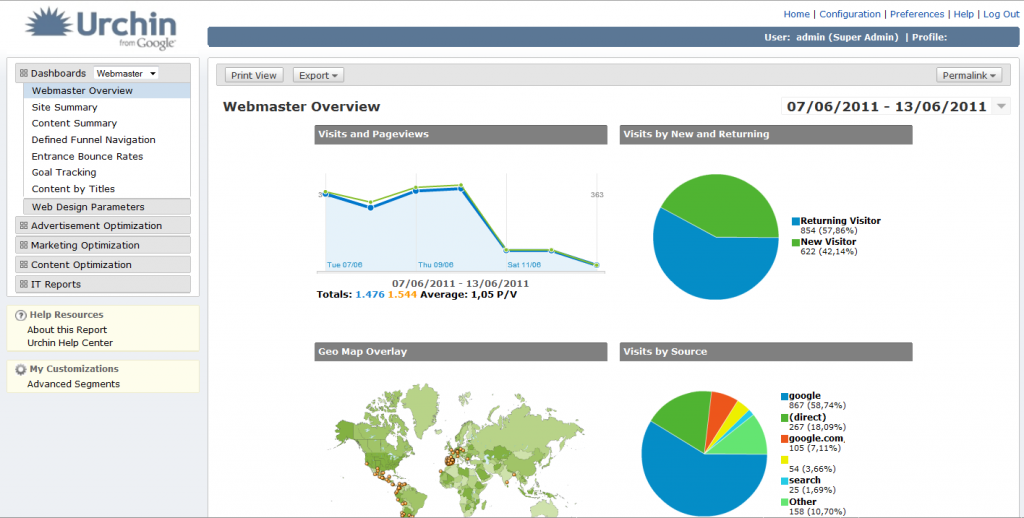This screenshot has height=518, width=1024.
Task: Click the grid icon beside Marketing Optimization
Action: [x=24, y=245]
